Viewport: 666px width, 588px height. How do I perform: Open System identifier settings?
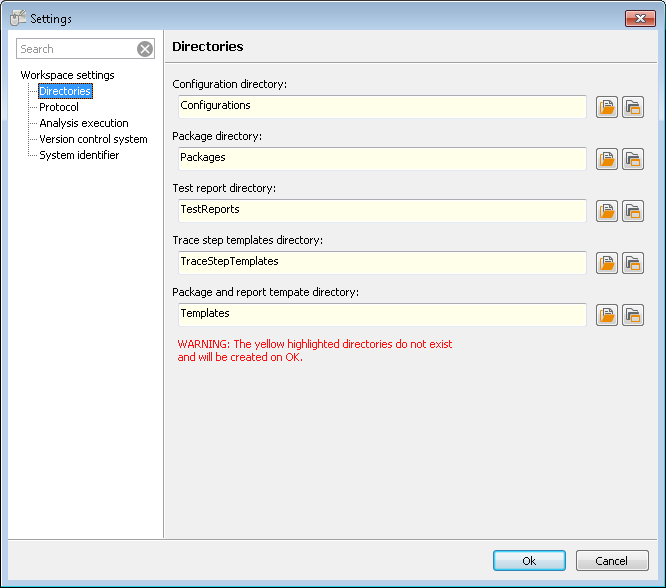tap(79, 155)
